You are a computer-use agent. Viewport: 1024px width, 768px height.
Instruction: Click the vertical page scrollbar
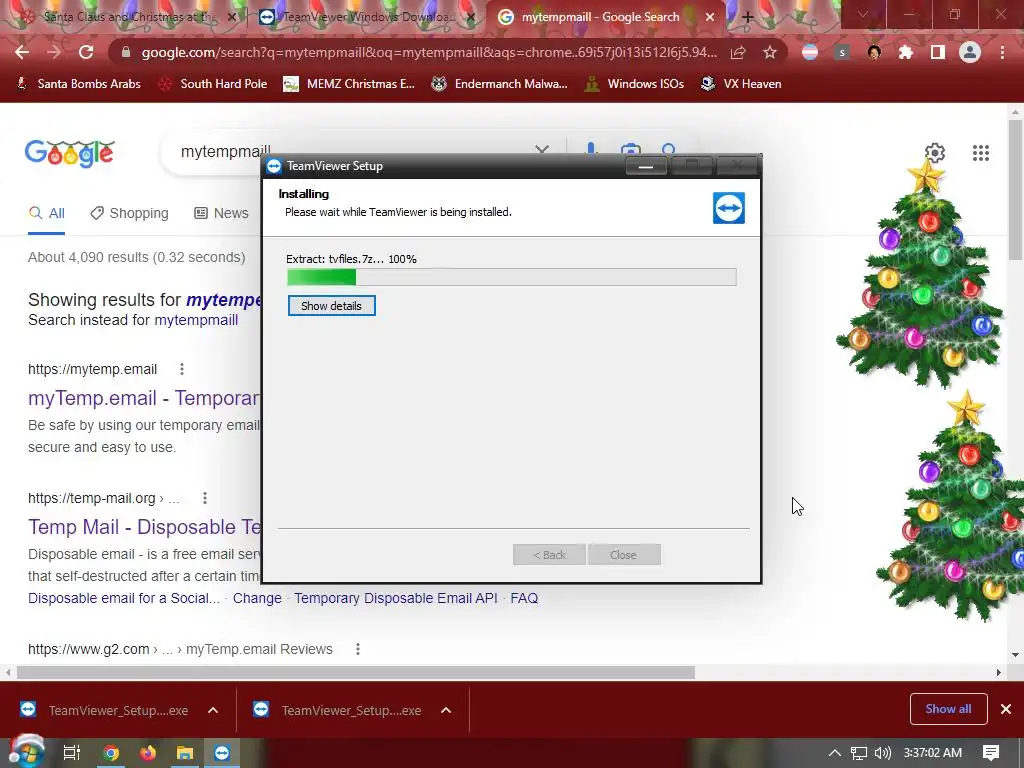click(1015, 189)
